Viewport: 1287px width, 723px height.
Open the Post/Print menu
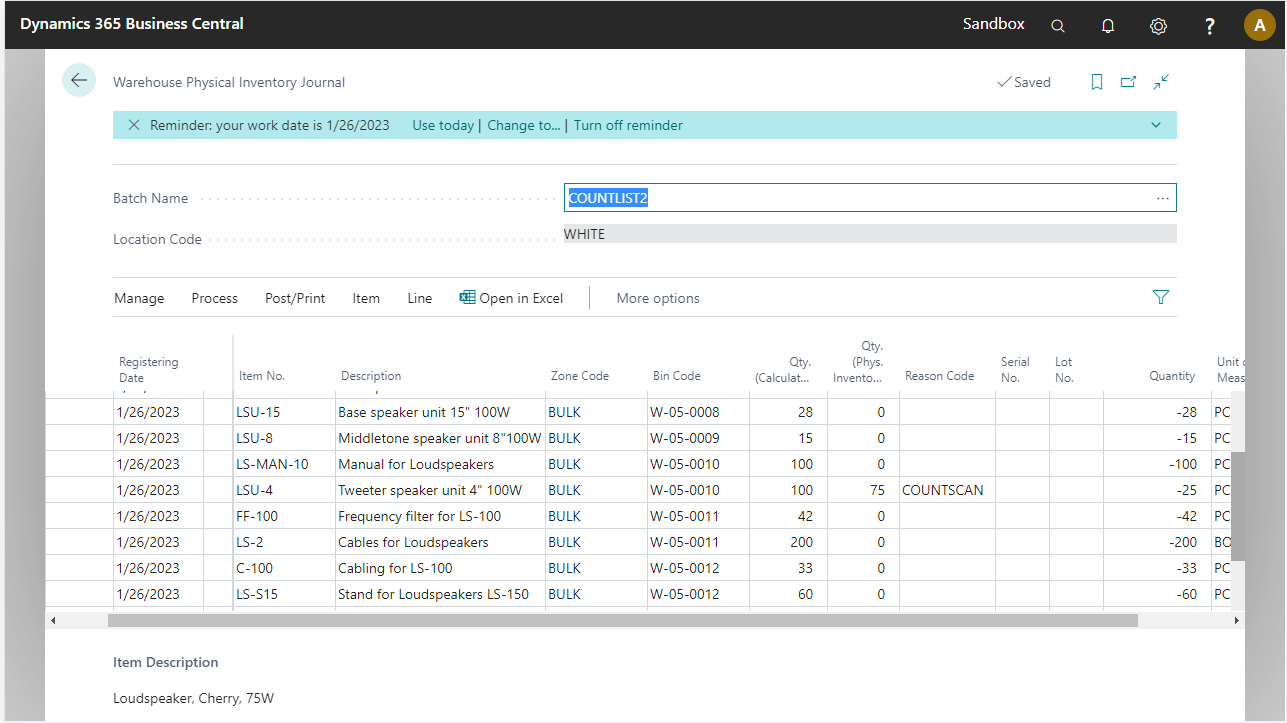295,298
